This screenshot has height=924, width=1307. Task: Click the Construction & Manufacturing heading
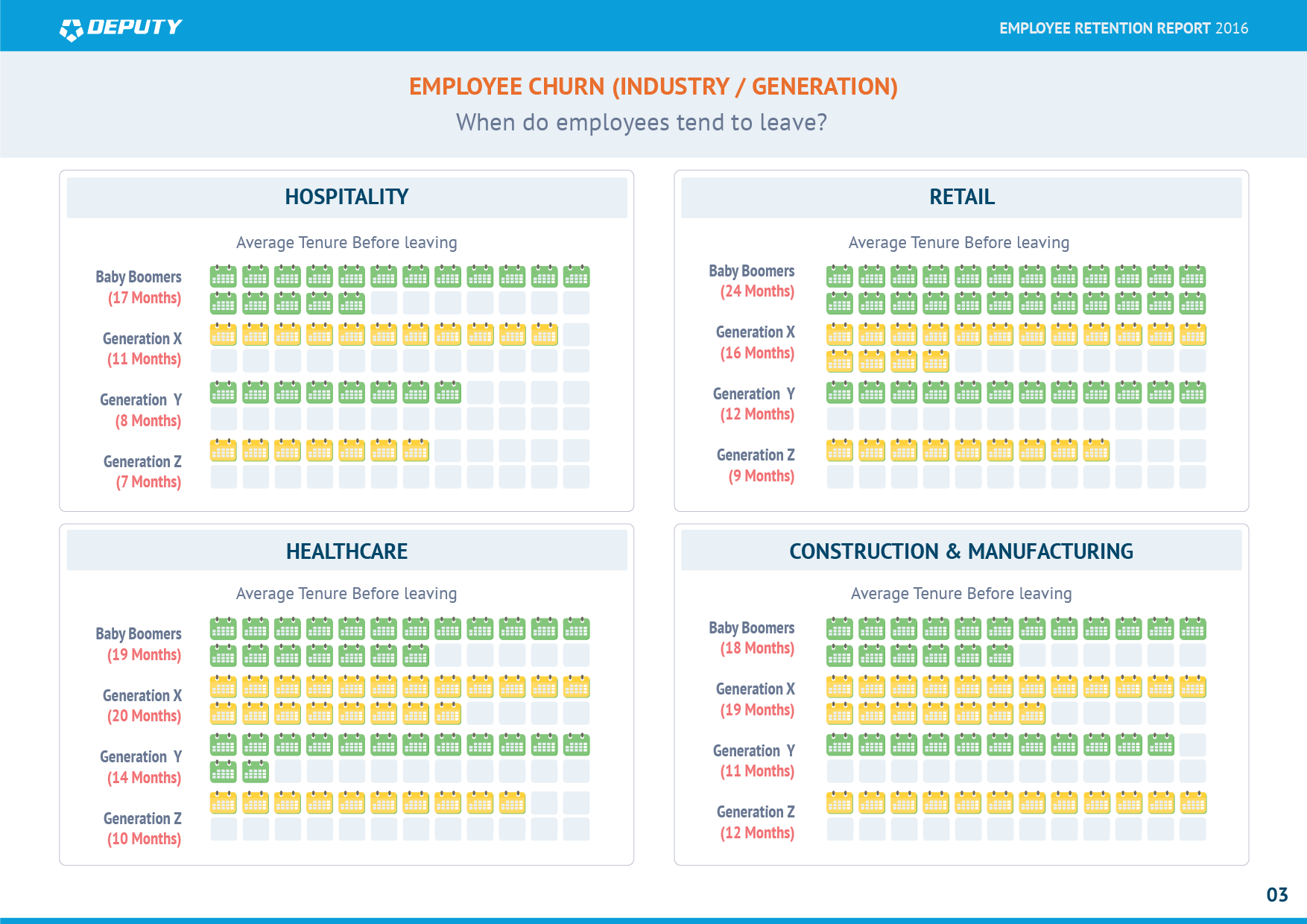961,551
